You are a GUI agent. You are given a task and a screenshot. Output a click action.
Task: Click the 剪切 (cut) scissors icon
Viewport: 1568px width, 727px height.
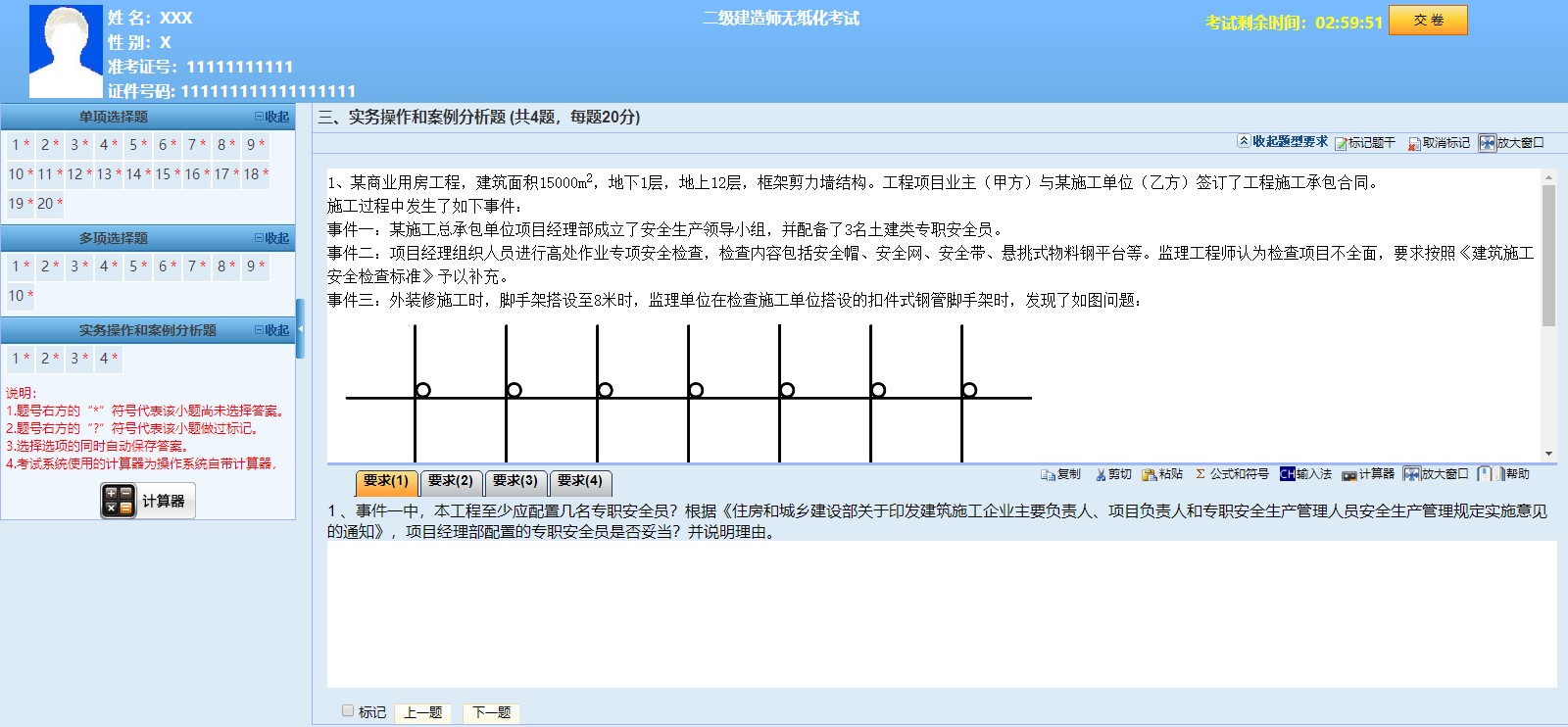click(1101, 475)
